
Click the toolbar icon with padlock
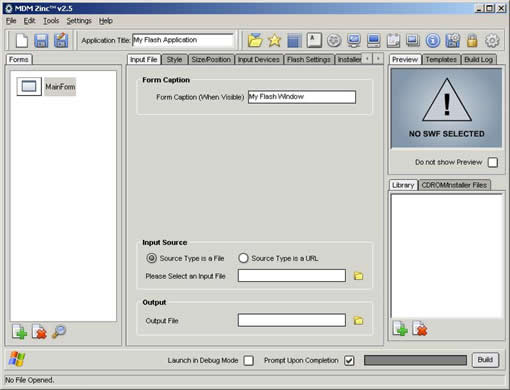coord(472,41)
